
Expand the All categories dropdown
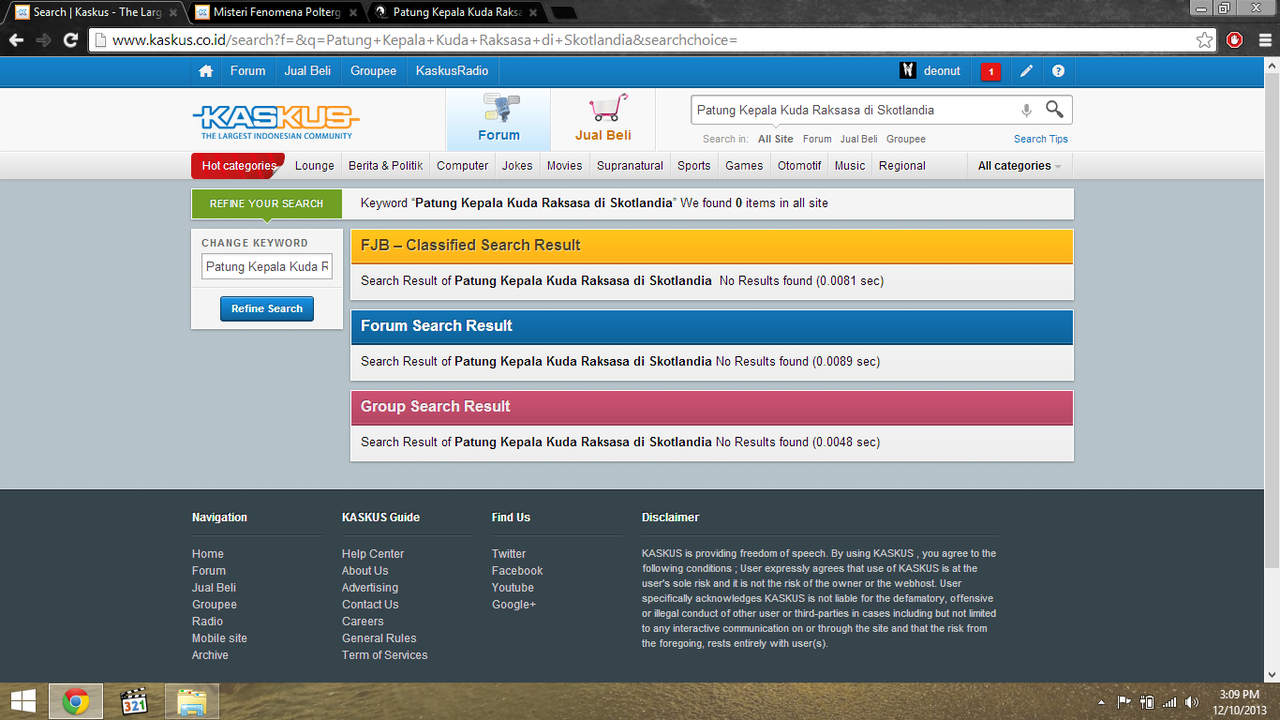click(x=1019, y=166)
